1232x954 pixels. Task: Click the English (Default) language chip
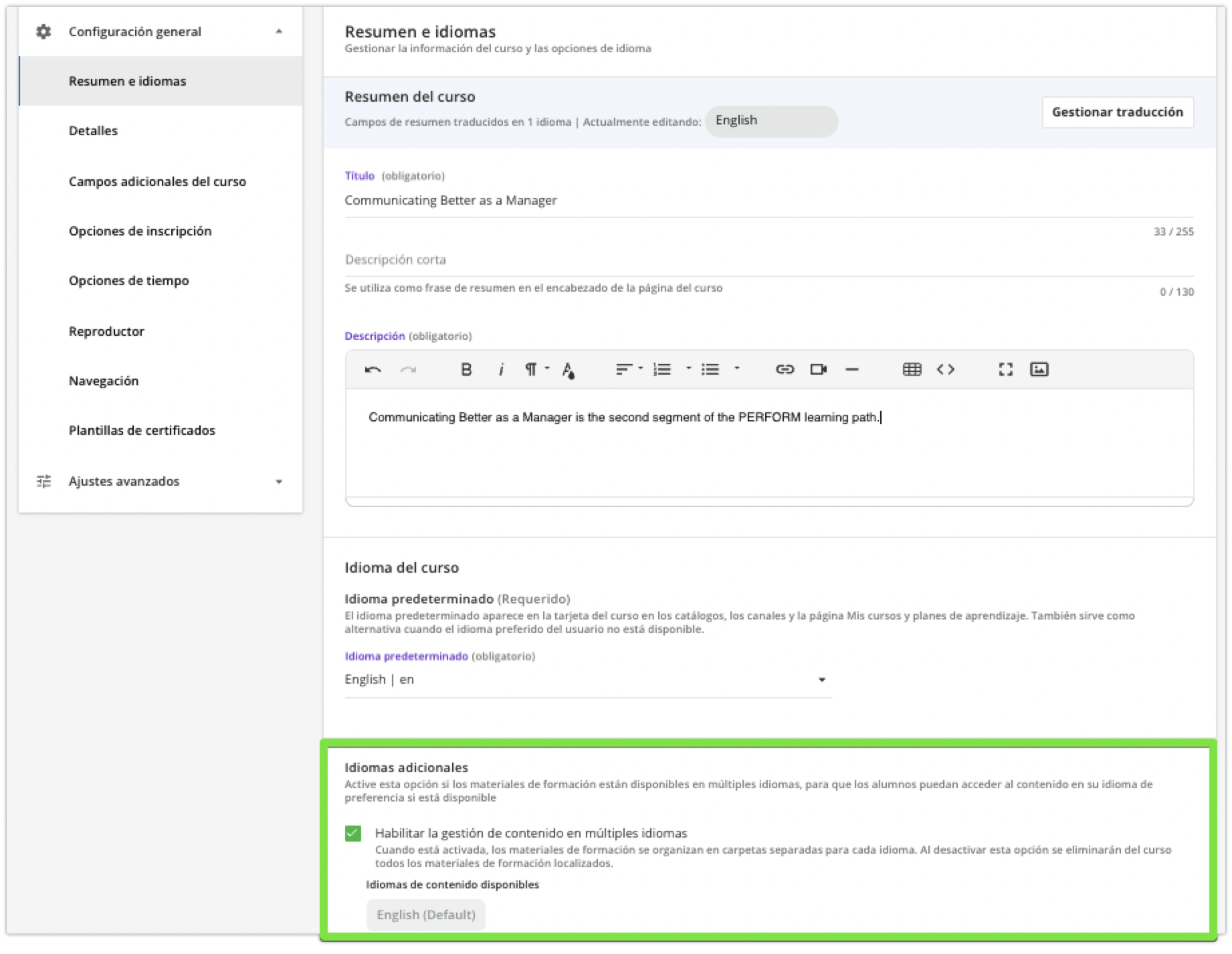426,915
